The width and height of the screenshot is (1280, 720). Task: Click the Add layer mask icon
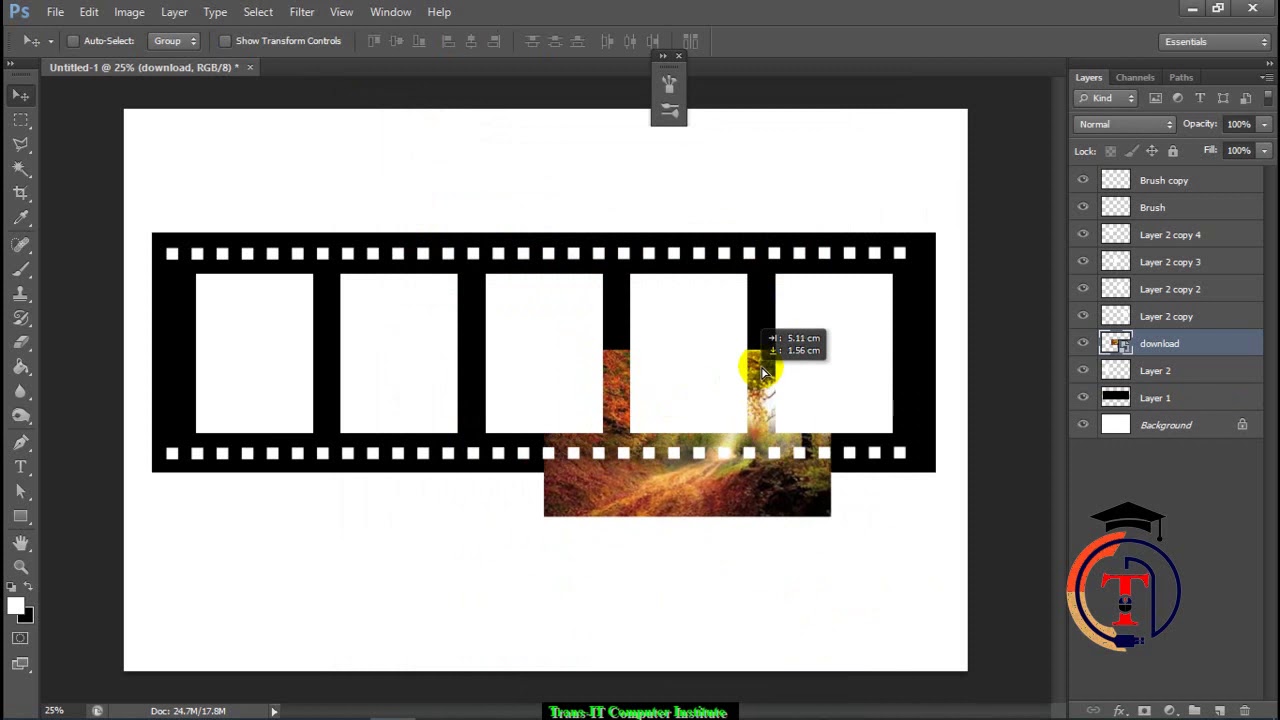pyautogui.click(x=1144, y=711)
